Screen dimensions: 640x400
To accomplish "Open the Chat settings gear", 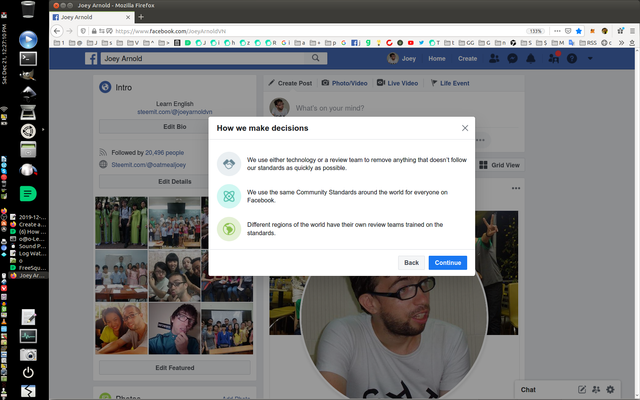I will tap(610, 389).
